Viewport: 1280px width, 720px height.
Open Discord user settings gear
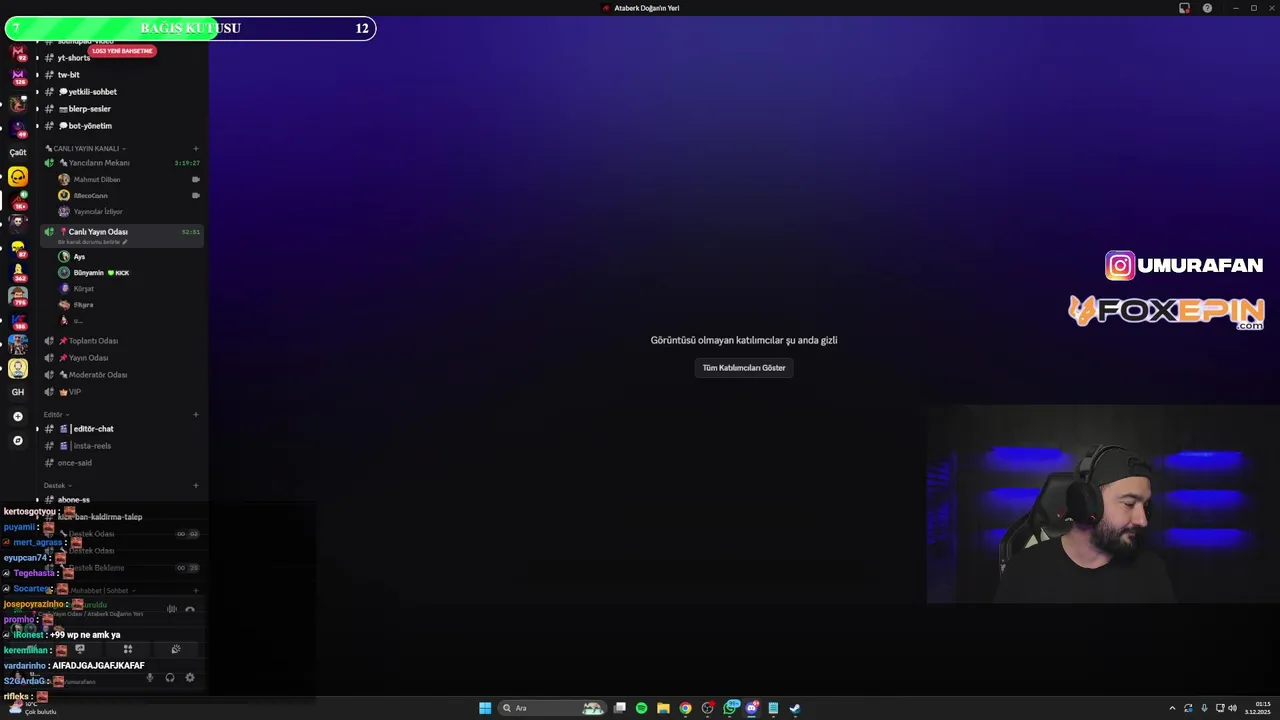[x=190, y=678]
